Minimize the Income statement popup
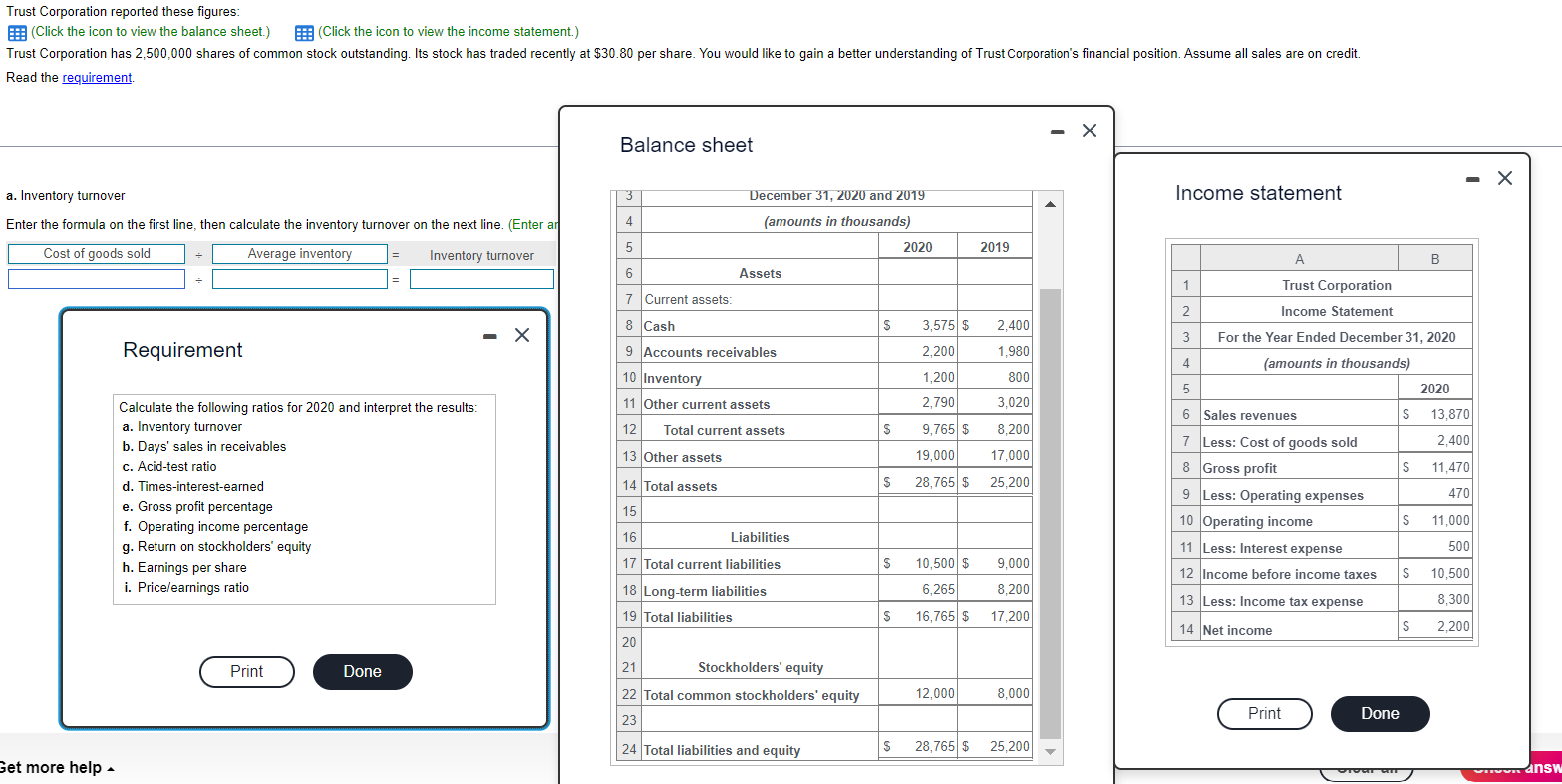Image resolution: width=1562 pixels, height=784 pixels. pyautogui.click(x=1473, y=179)
